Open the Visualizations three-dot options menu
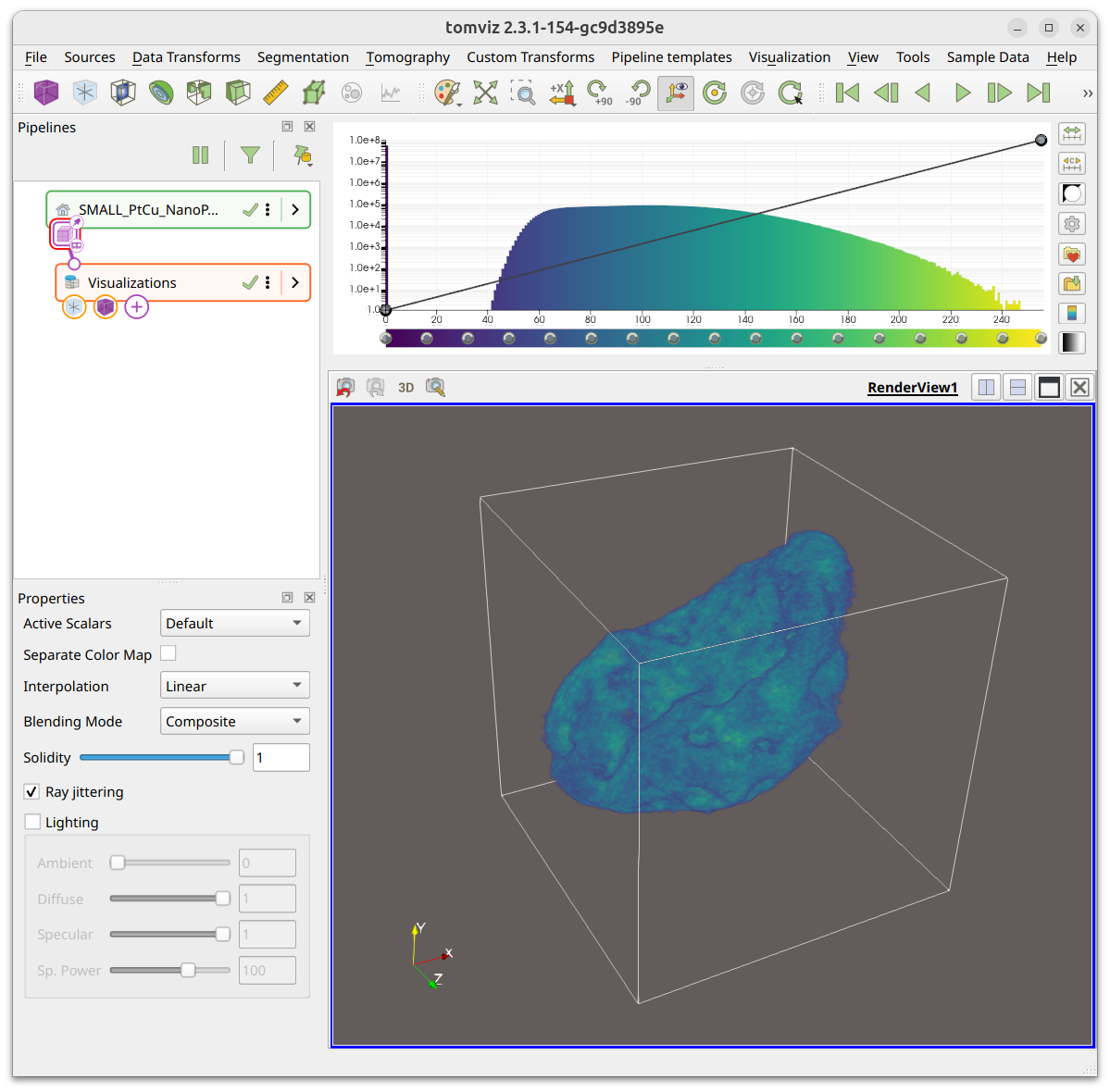Viewport: 1110px width, 1092px height. pos(268,283)
